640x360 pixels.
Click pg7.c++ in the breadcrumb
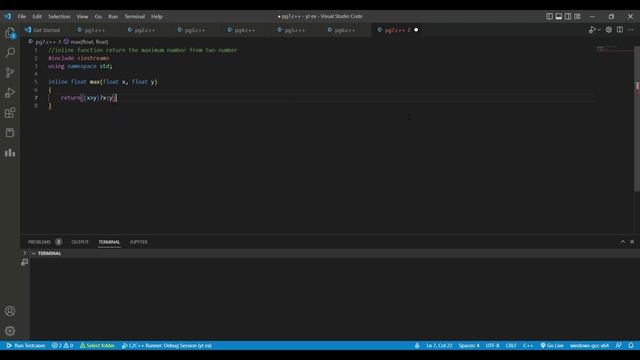pyautogui.click(x=45, y=42)
